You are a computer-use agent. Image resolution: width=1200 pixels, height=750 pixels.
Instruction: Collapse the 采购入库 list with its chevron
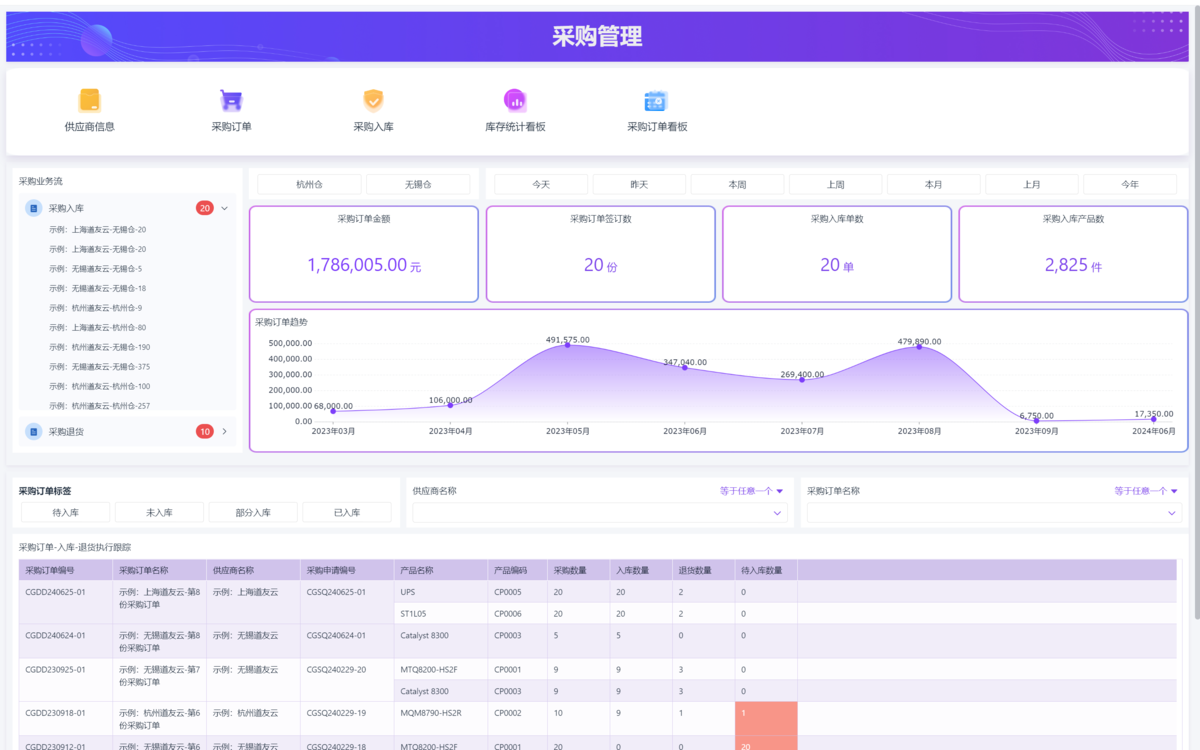coord(224,208)
